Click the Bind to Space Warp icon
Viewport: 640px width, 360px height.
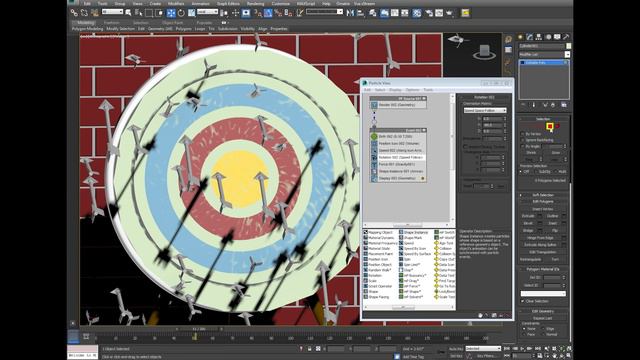(95, 13)
